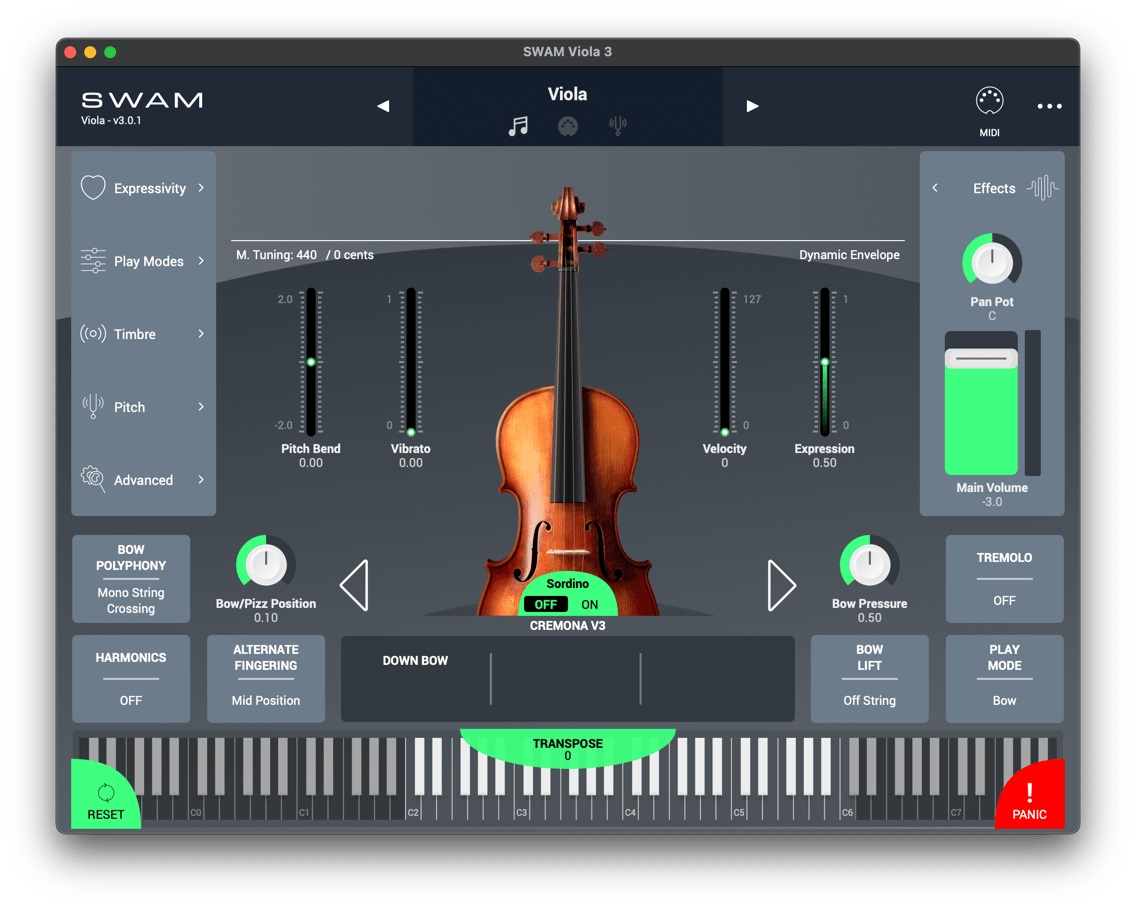Image resolution: width=1136 pixels, height=908 pixels.
Task: Select the music note preset icon
Action: 518,126
